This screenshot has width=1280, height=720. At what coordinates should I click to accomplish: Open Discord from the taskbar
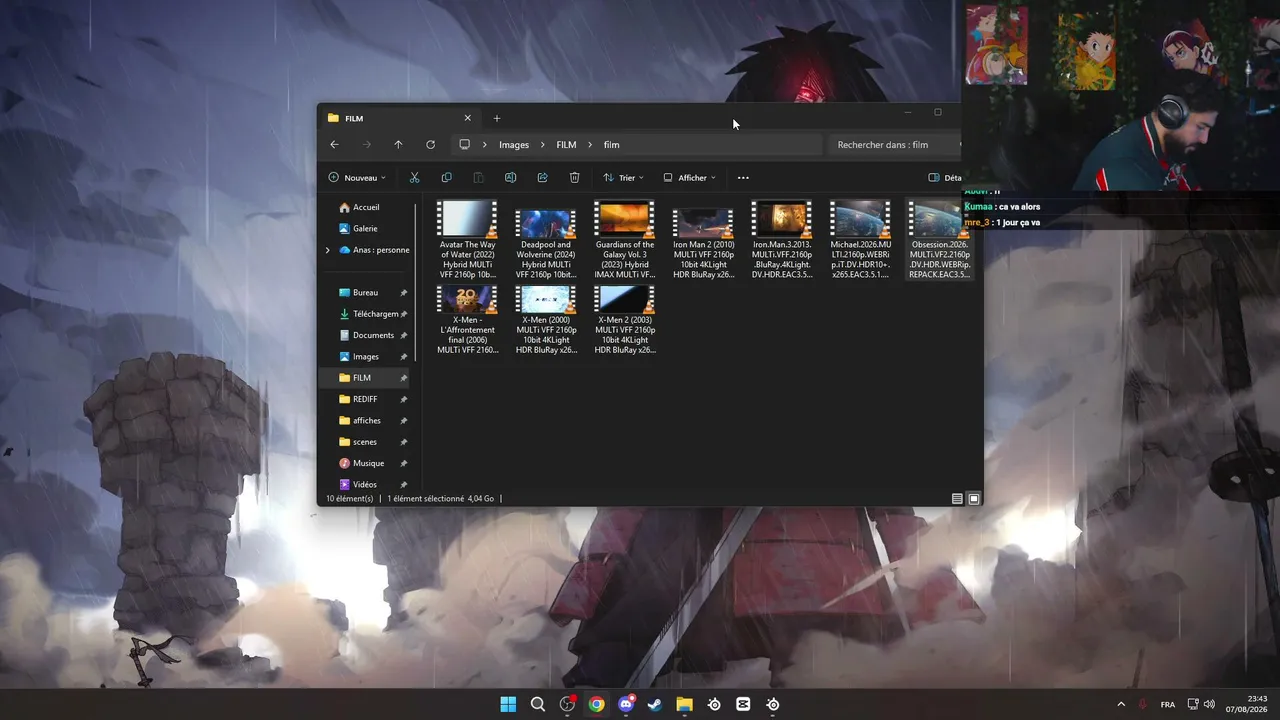(626, 704)
